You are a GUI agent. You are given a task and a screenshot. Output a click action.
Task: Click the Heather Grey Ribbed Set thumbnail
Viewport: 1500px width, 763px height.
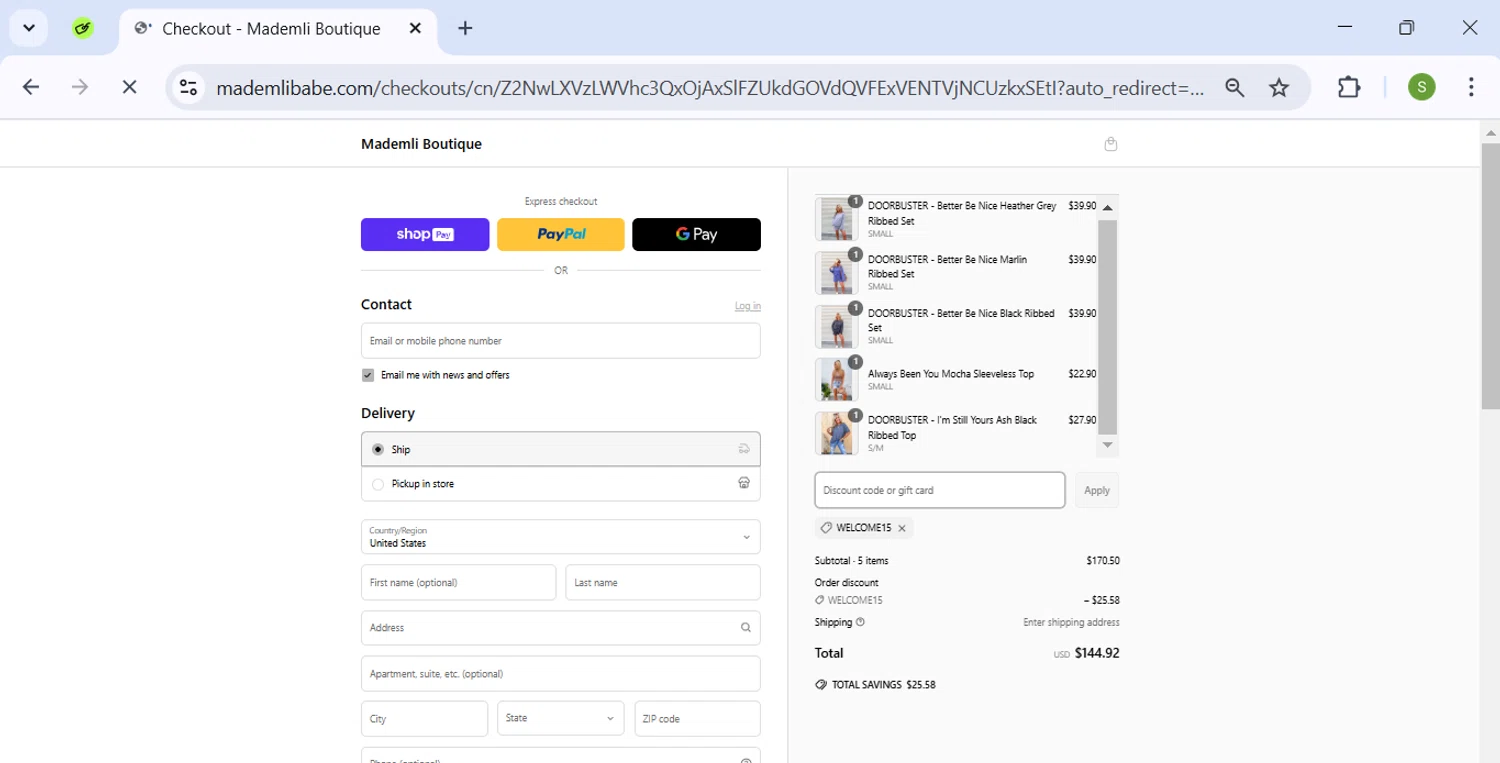837,219
